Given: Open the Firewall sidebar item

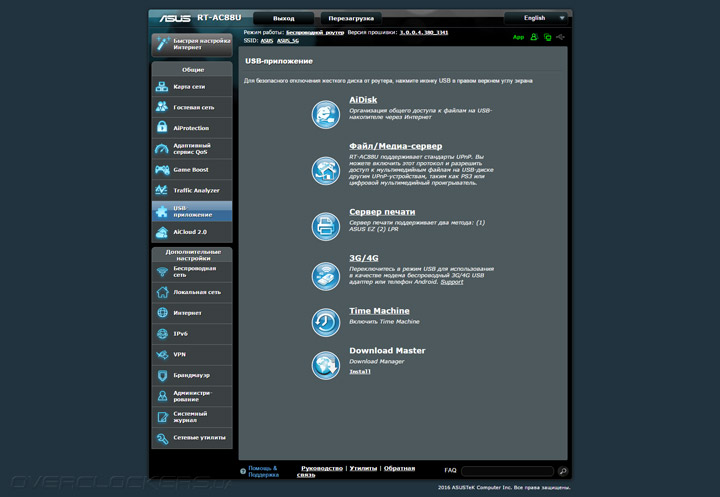Looking at the screenshot, I should 192,375.
